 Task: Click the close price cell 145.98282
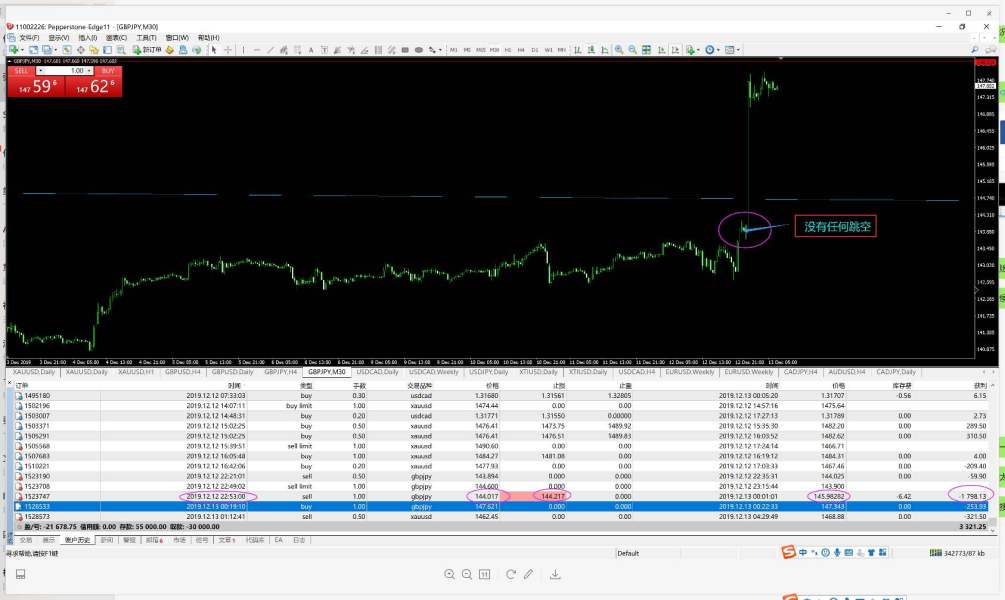pyautogui.click(x=829, y=496)
